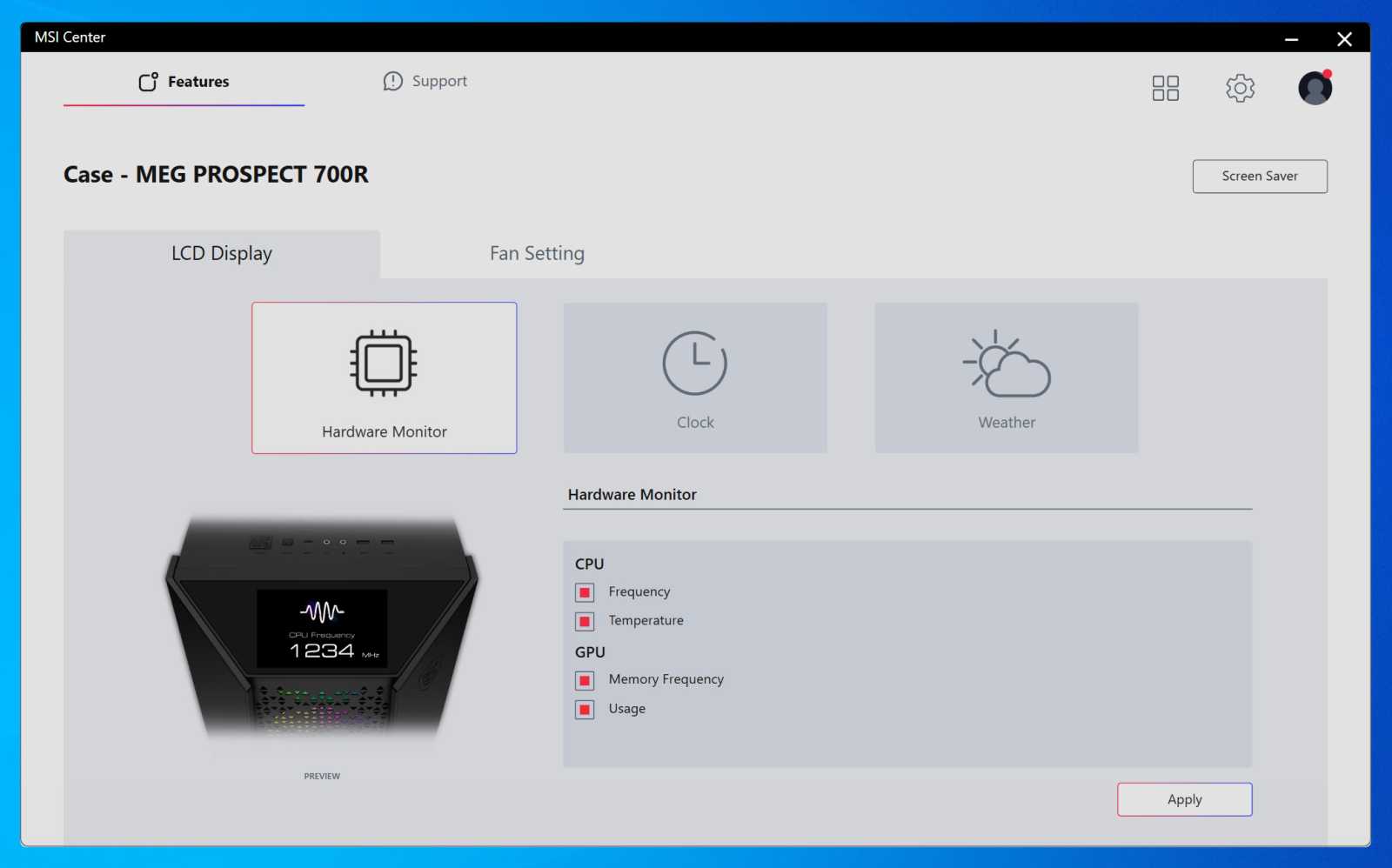Viewport: 1392px width, 868px height.
Task: Click the Screen Saver button
Action: tap(1259, 177)
